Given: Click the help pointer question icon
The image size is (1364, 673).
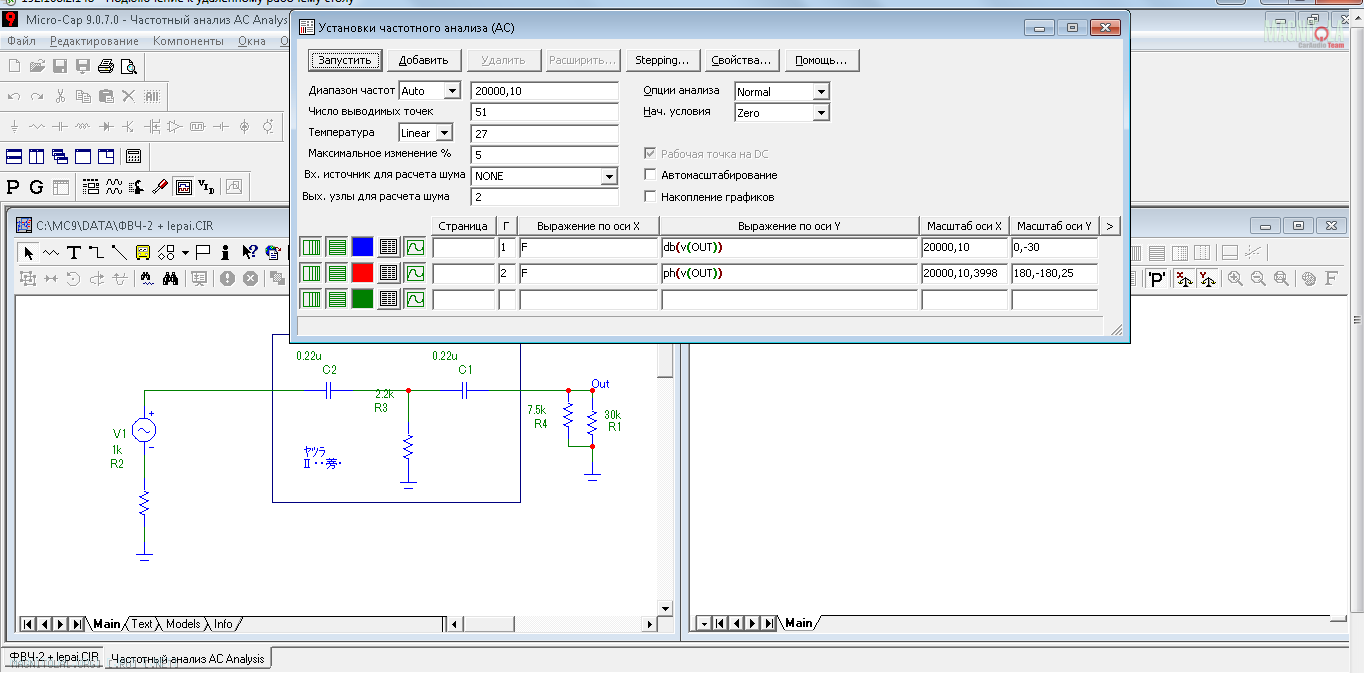Looking at the screenshot, I should click(249, 252).
